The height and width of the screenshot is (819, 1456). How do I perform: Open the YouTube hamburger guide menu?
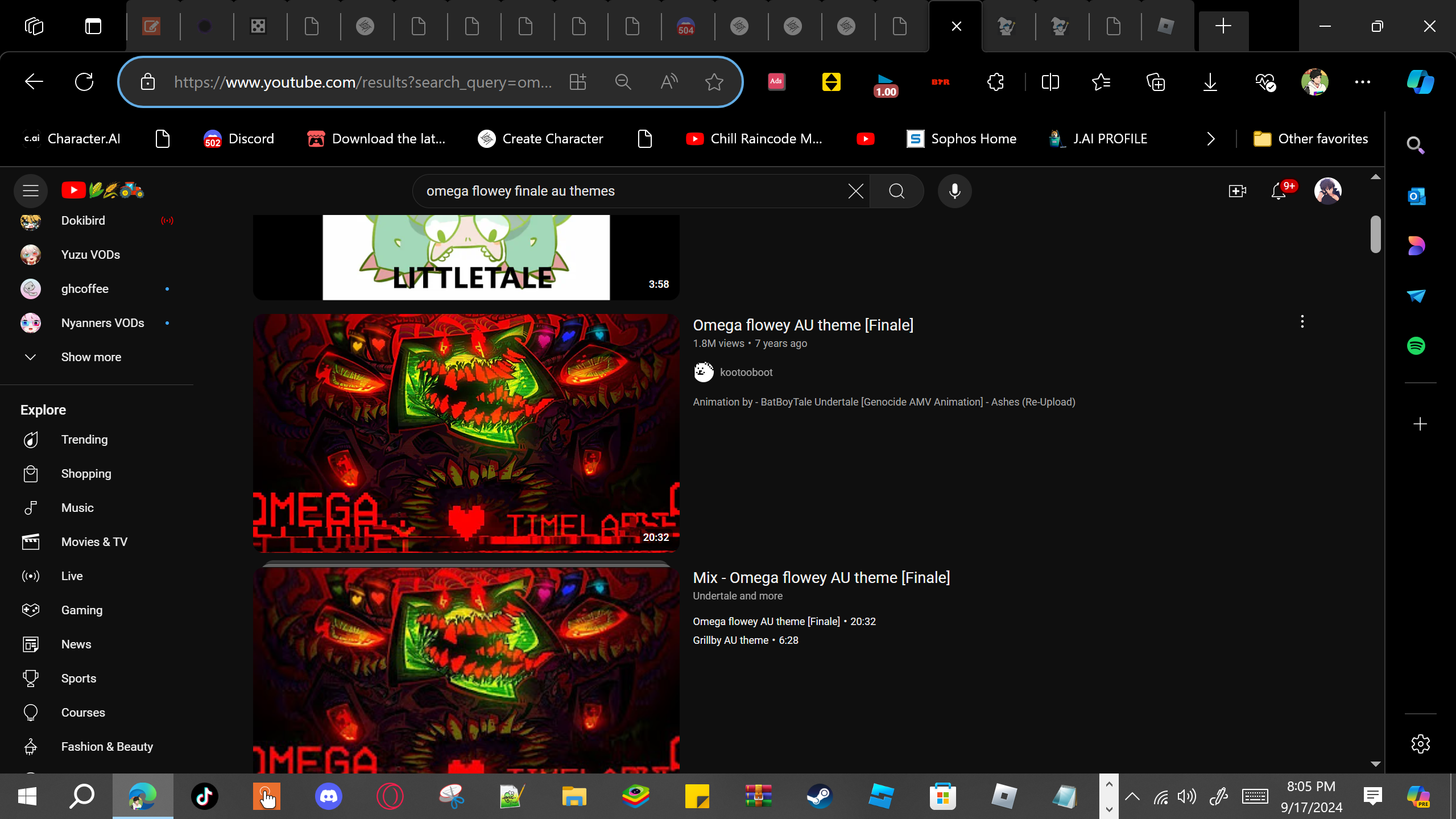coord(31,191)
